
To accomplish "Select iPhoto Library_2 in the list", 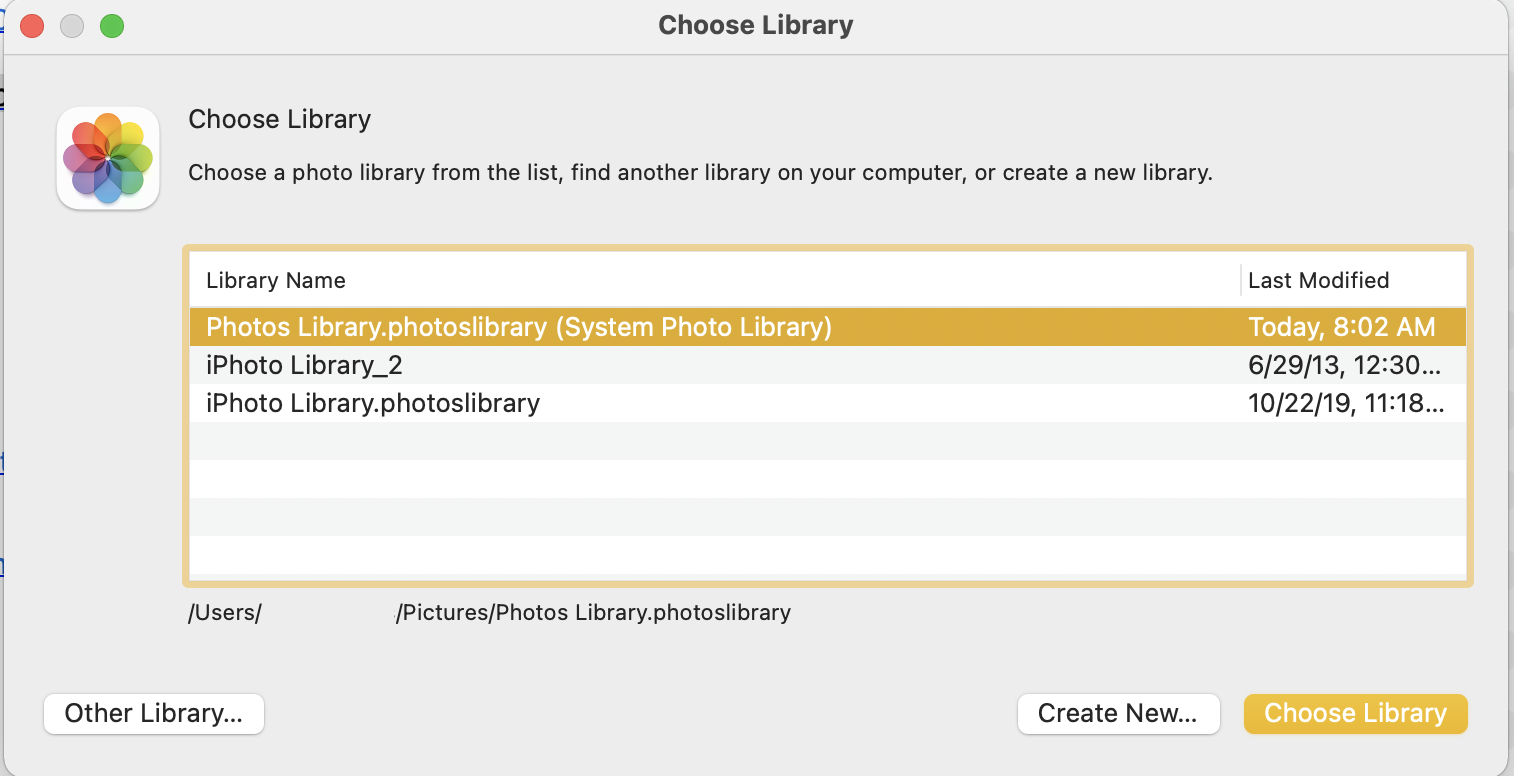I will (304, 365).
